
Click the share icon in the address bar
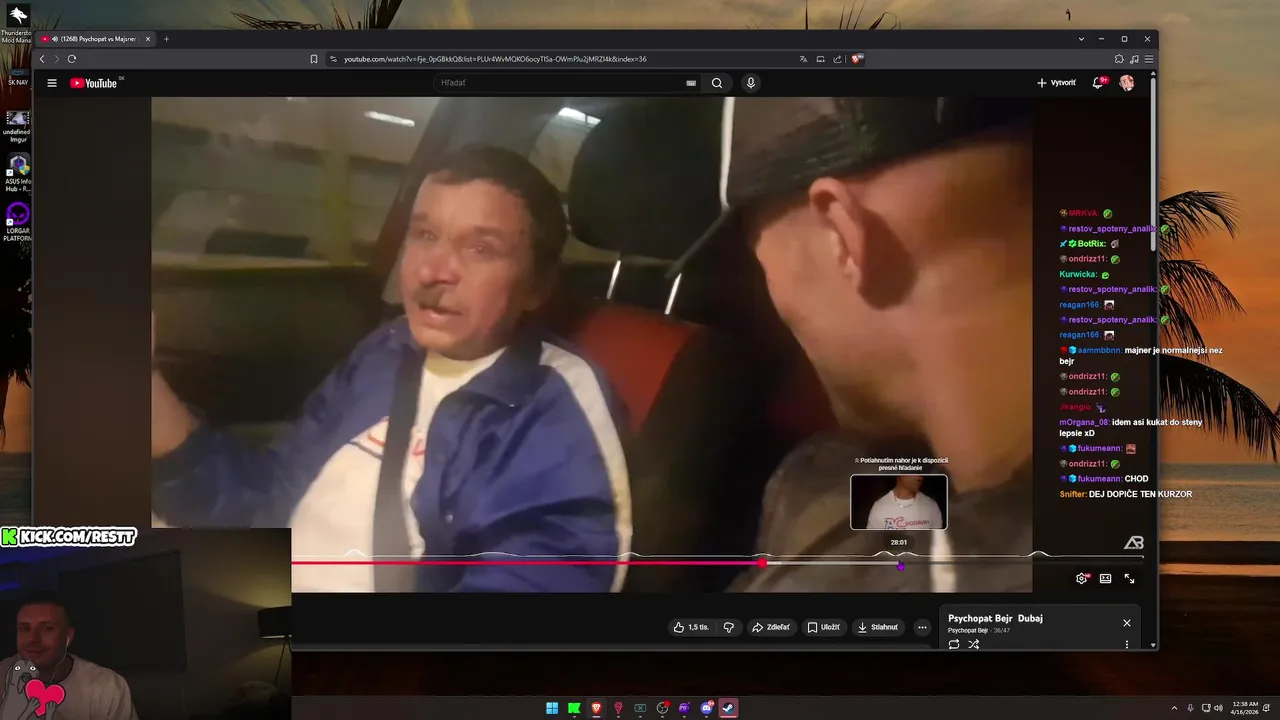pyautogui.click(x=837, y=59)
